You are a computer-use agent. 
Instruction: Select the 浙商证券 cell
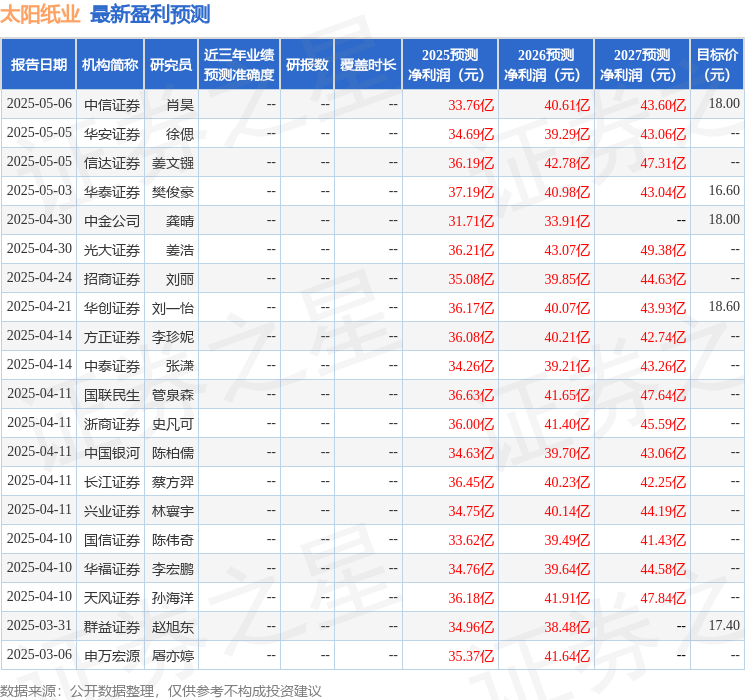tap(112, 424)
